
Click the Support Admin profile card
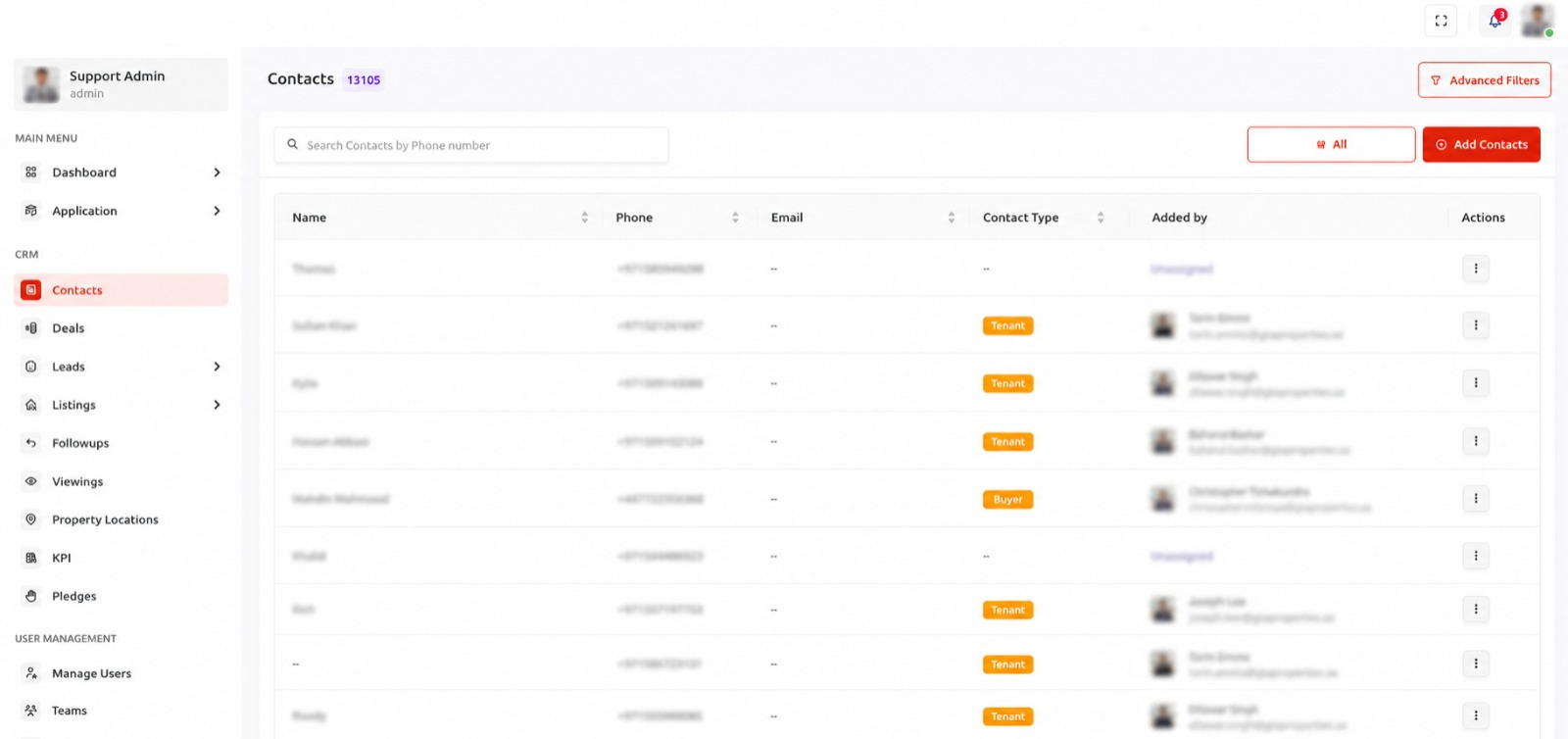click(x=122, y=84)
